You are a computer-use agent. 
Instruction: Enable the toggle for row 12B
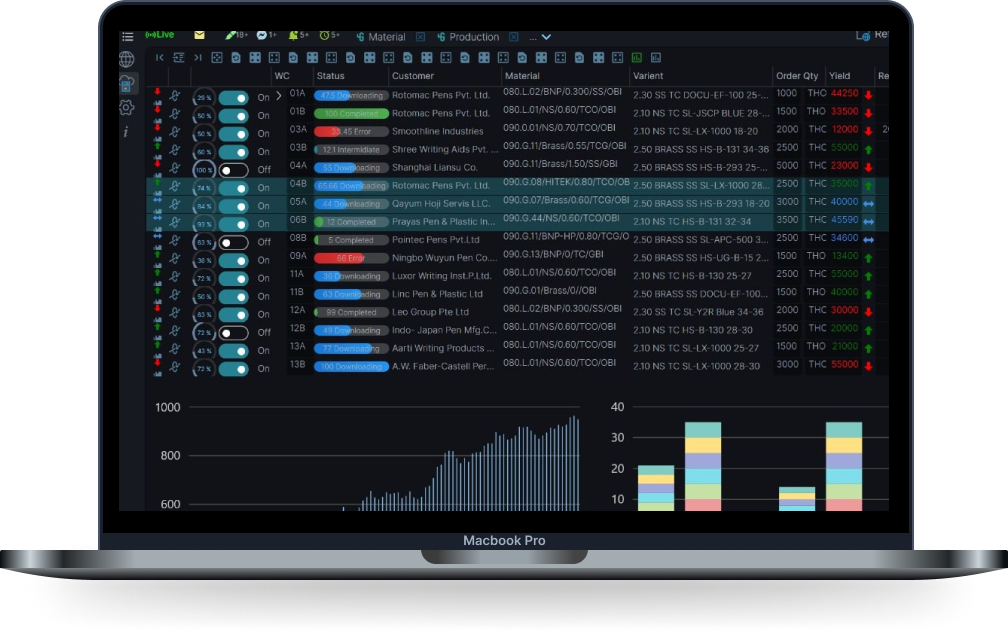[233, 332]
